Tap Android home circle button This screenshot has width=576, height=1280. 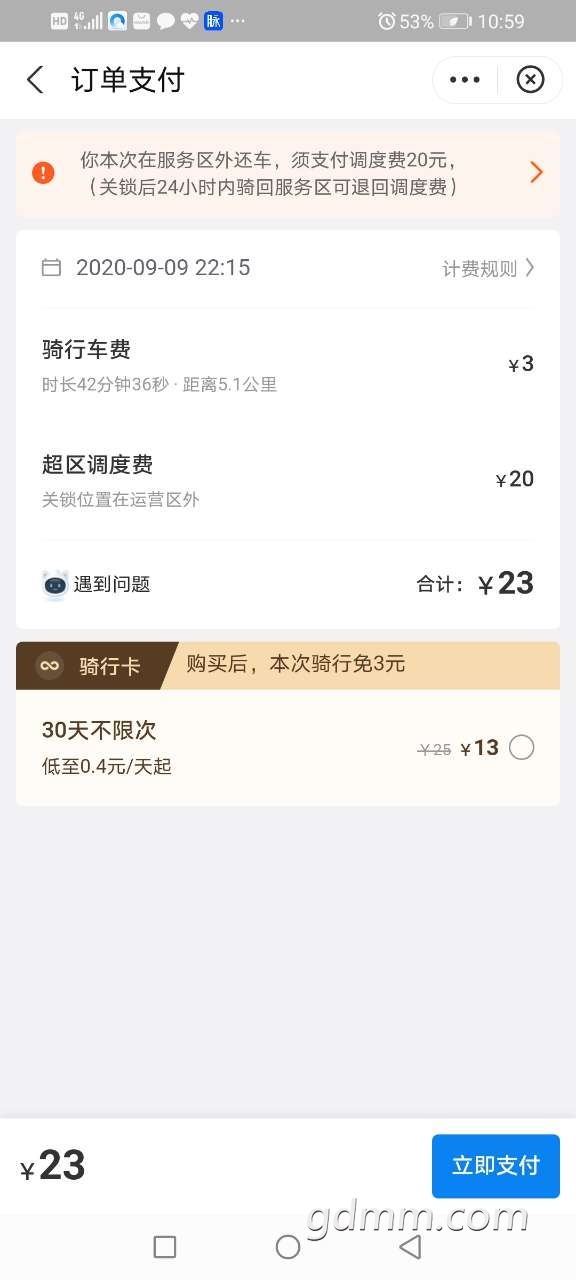click(x=288, y=1246)
